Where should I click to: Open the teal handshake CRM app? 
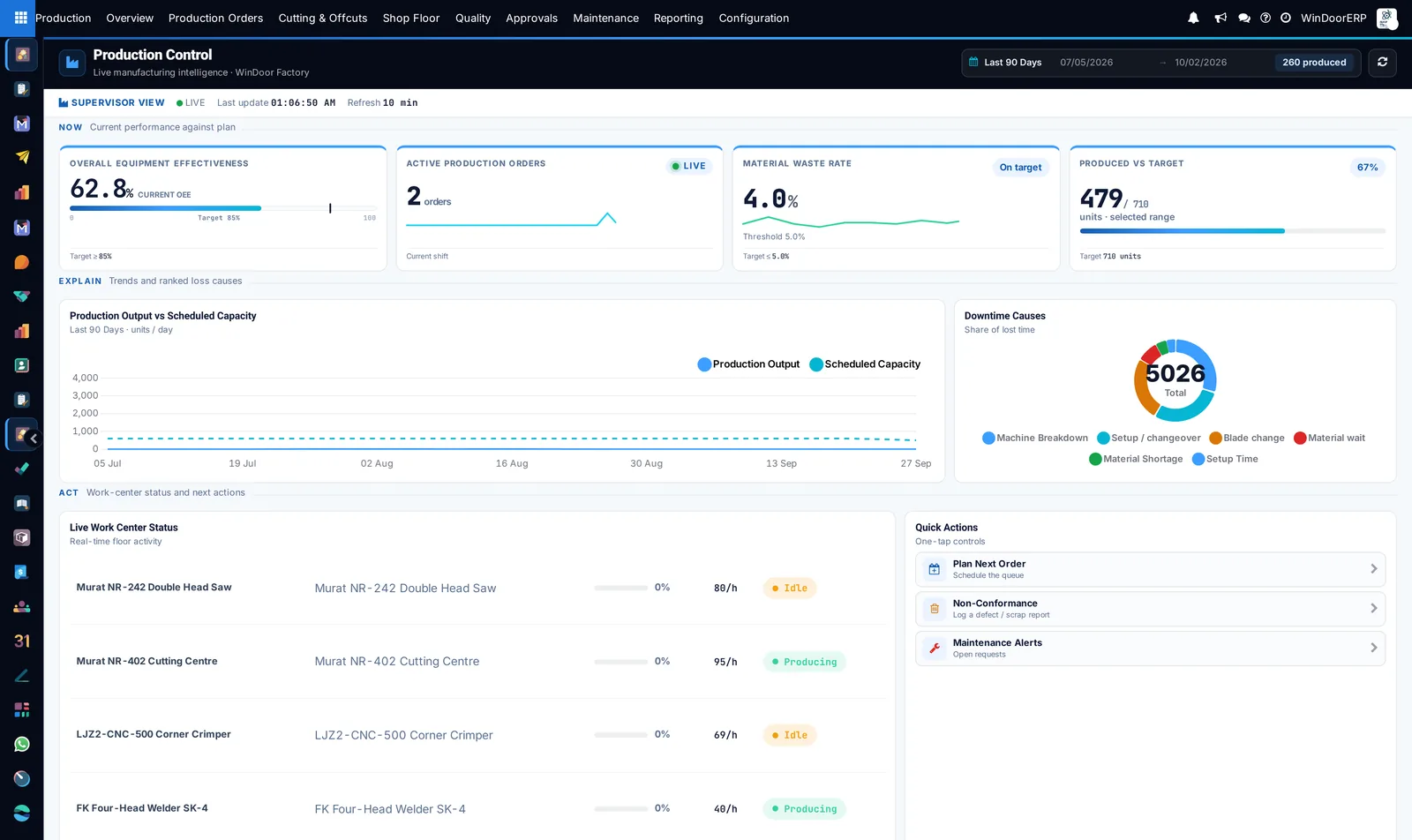(x=22, y=296)
